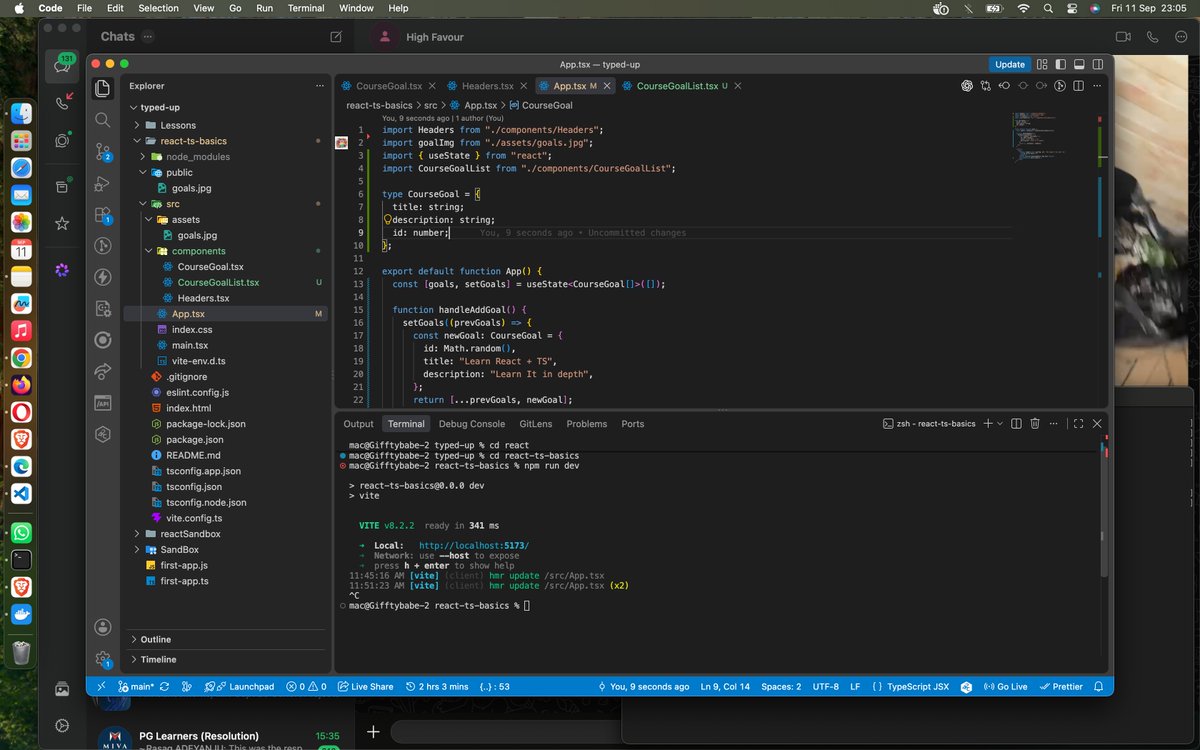Open ChatGPT icon in editor toolbar
The image size is (1200, 750).
(x=967, y=86)
